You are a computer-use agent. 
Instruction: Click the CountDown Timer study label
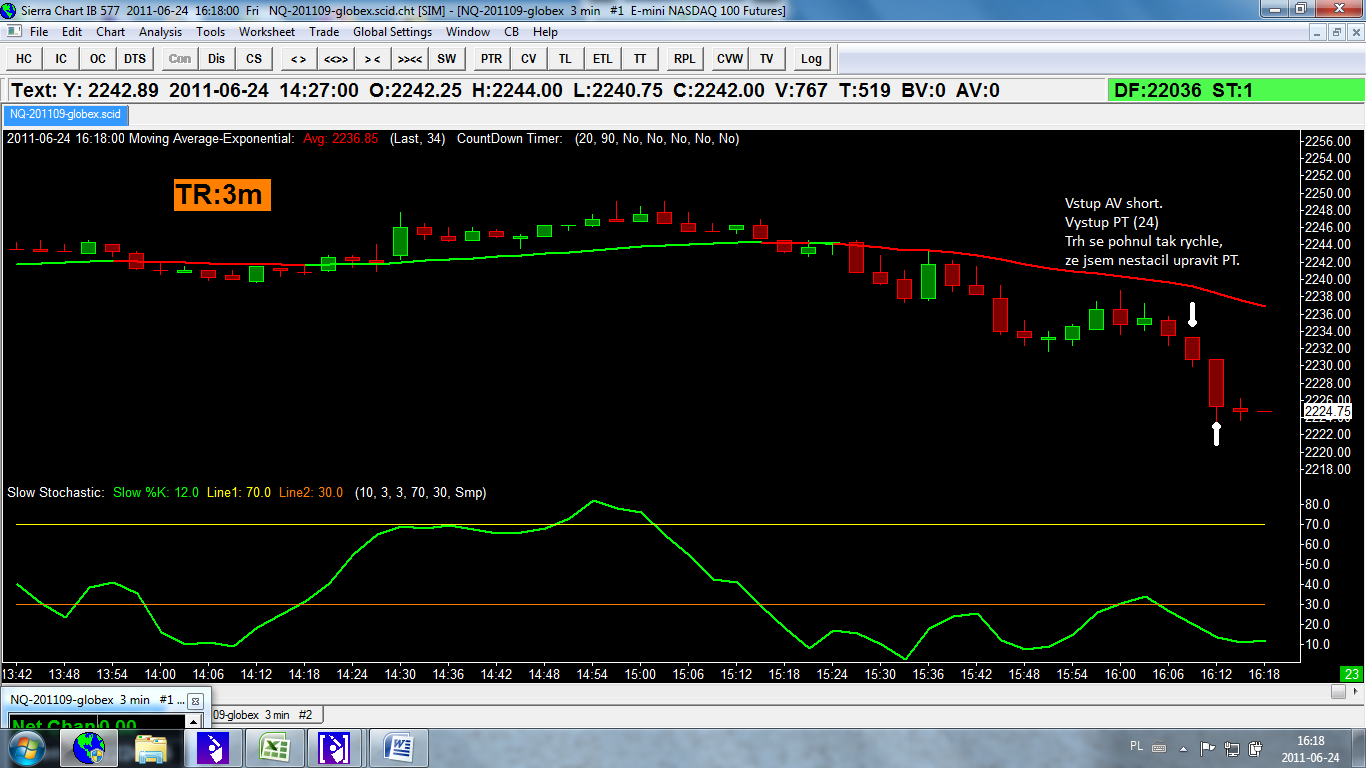click(x=509, y=139)
